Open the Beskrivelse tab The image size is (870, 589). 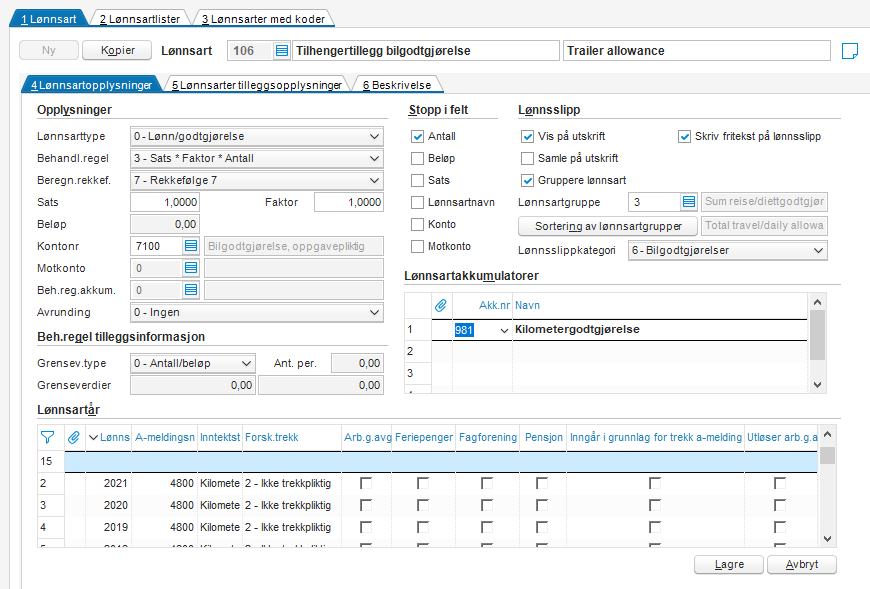[x=397, y=85]
